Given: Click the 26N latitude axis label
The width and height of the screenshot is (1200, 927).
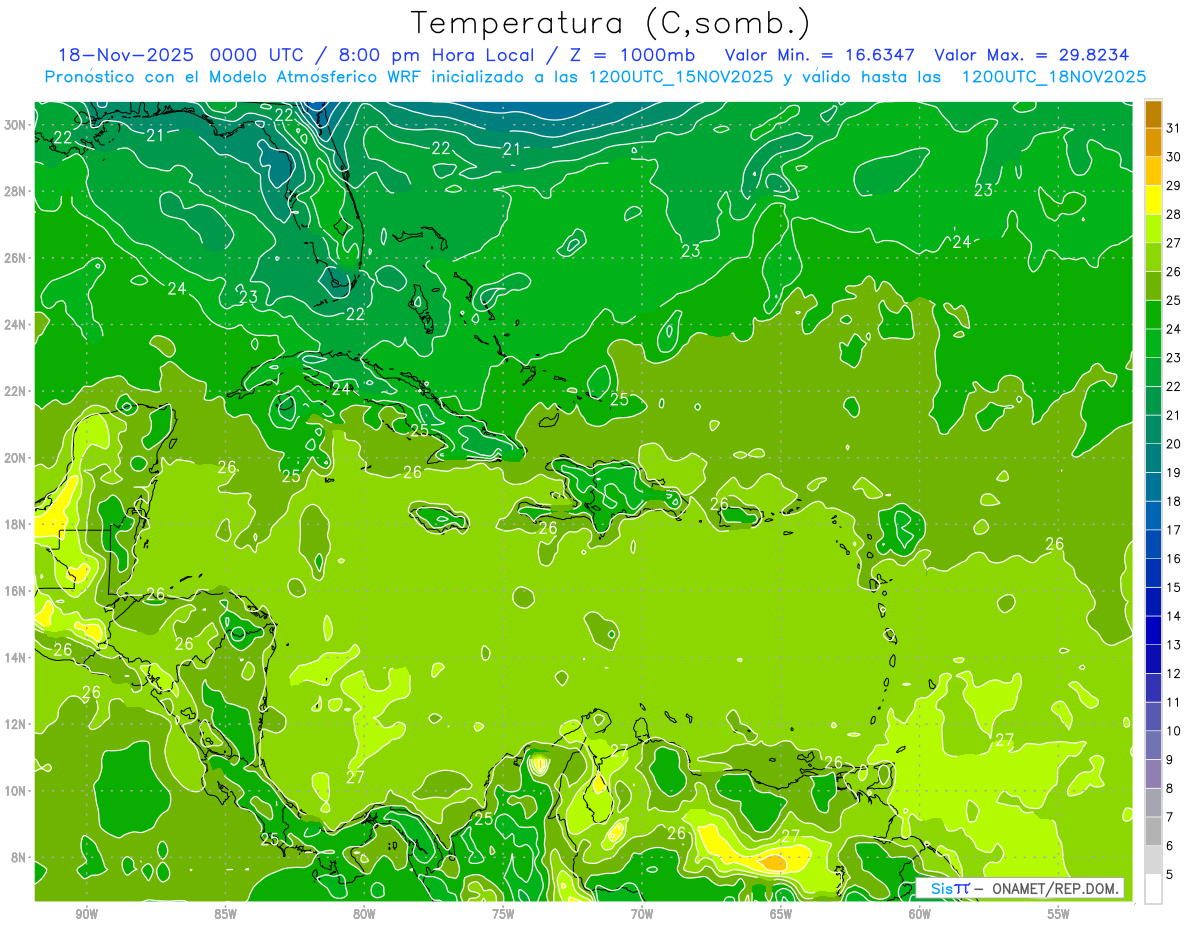Looking at the screenshot, I should [16, 258].
